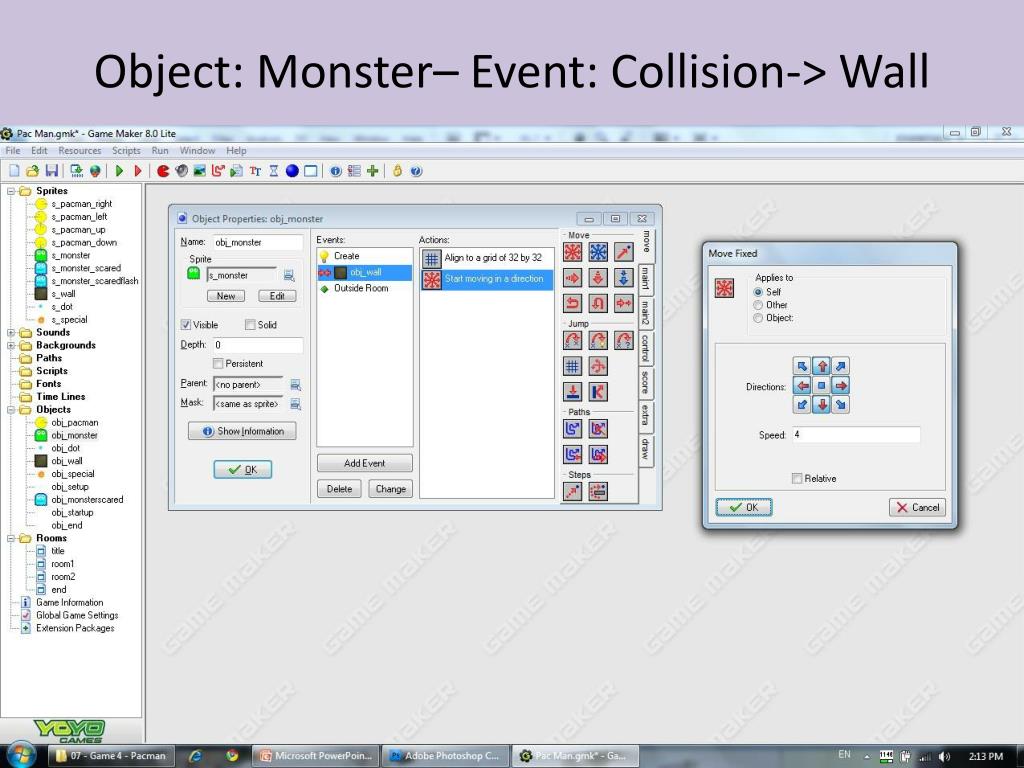Expand the Backgrounds folder in resource tree
Image resolution: width=1024 pixels, height=768 pixels.
tap(11, 345)
